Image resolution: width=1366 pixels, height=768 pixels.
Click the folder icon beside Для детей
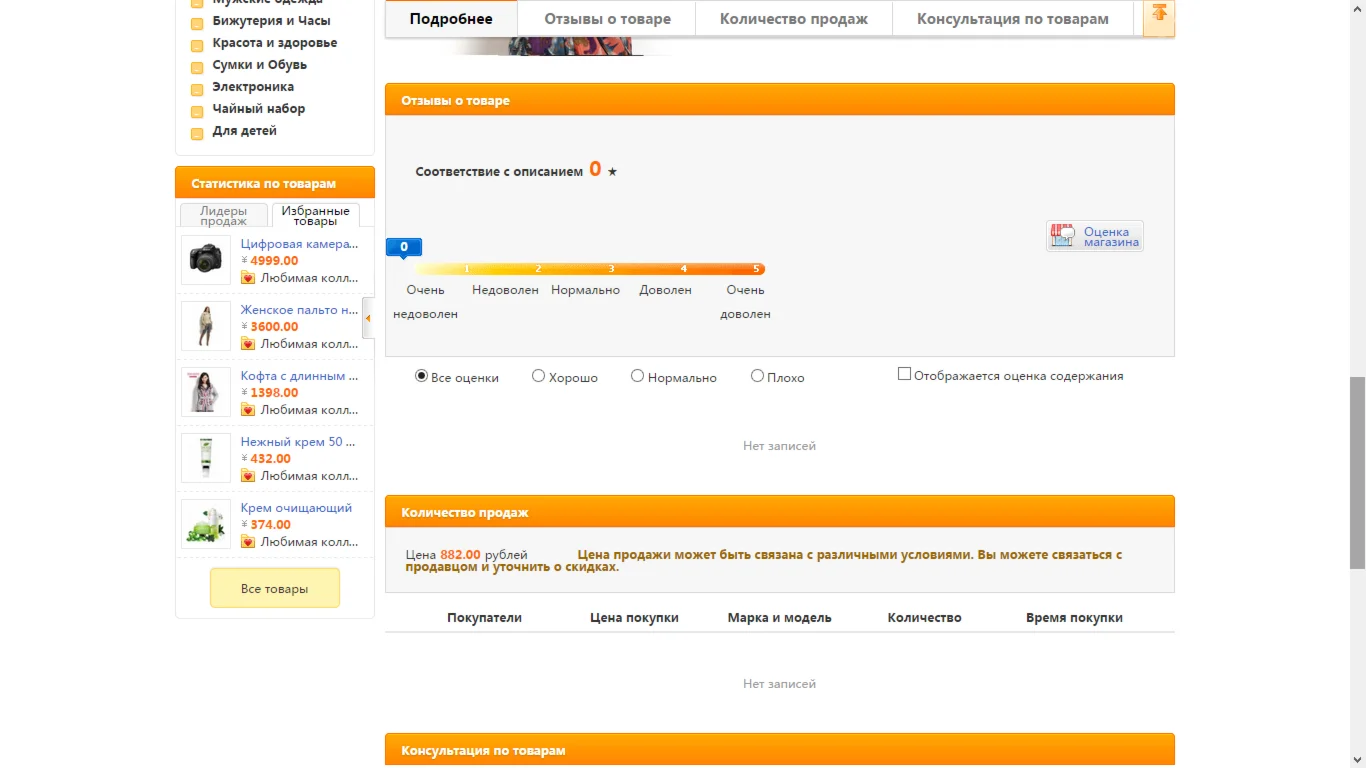click(197, 133)
